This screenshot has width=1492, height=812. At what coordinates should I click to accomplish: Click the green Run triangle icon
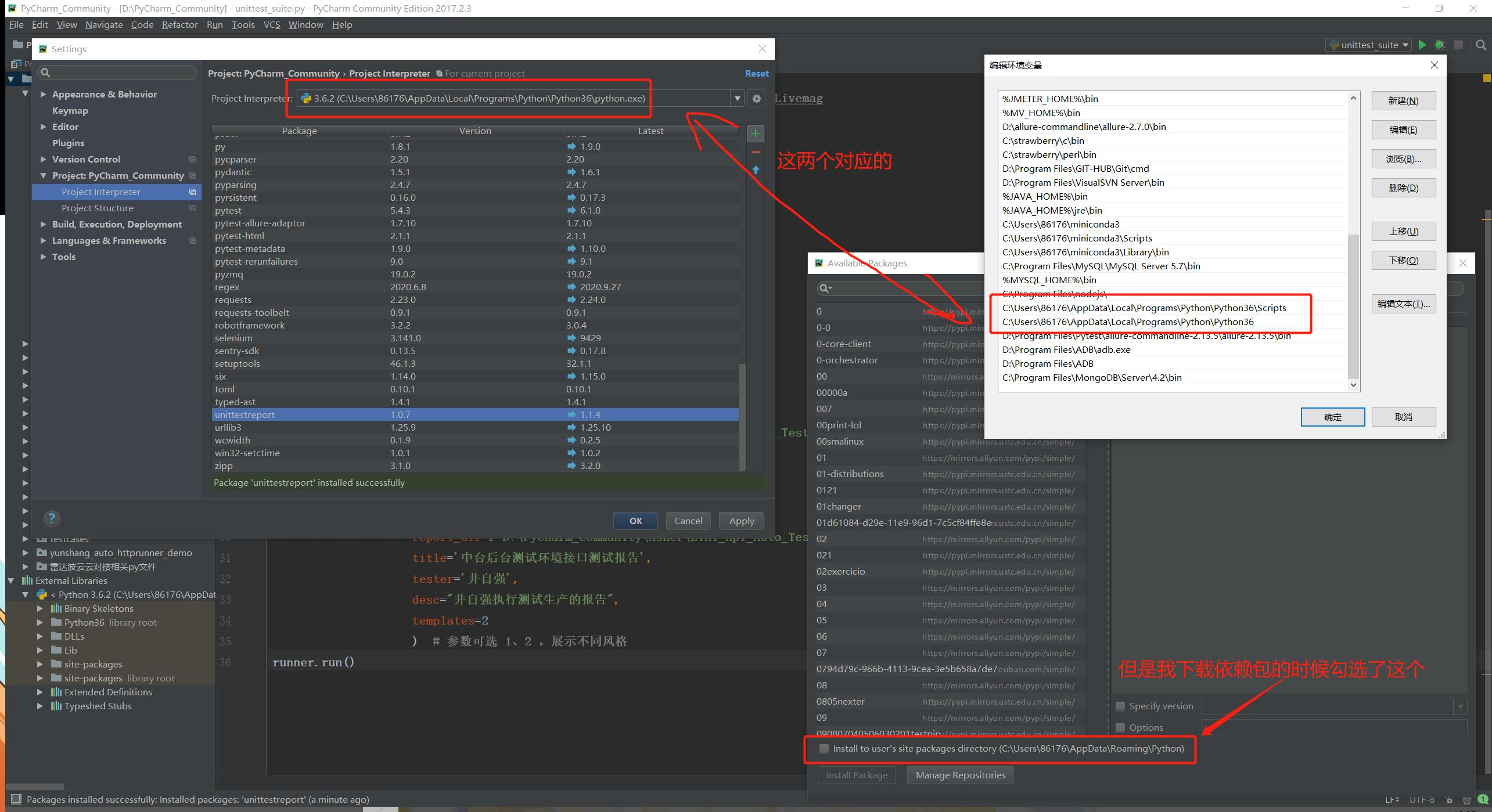1422,45
